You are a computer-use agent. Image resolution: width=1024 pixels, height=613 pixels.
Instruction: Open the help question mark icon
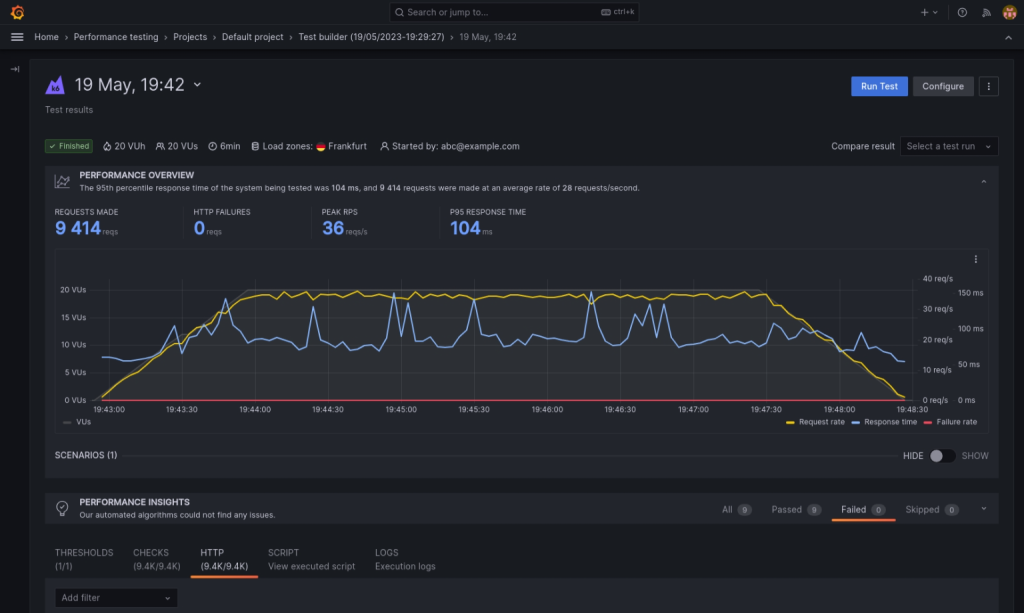point(962,12)
